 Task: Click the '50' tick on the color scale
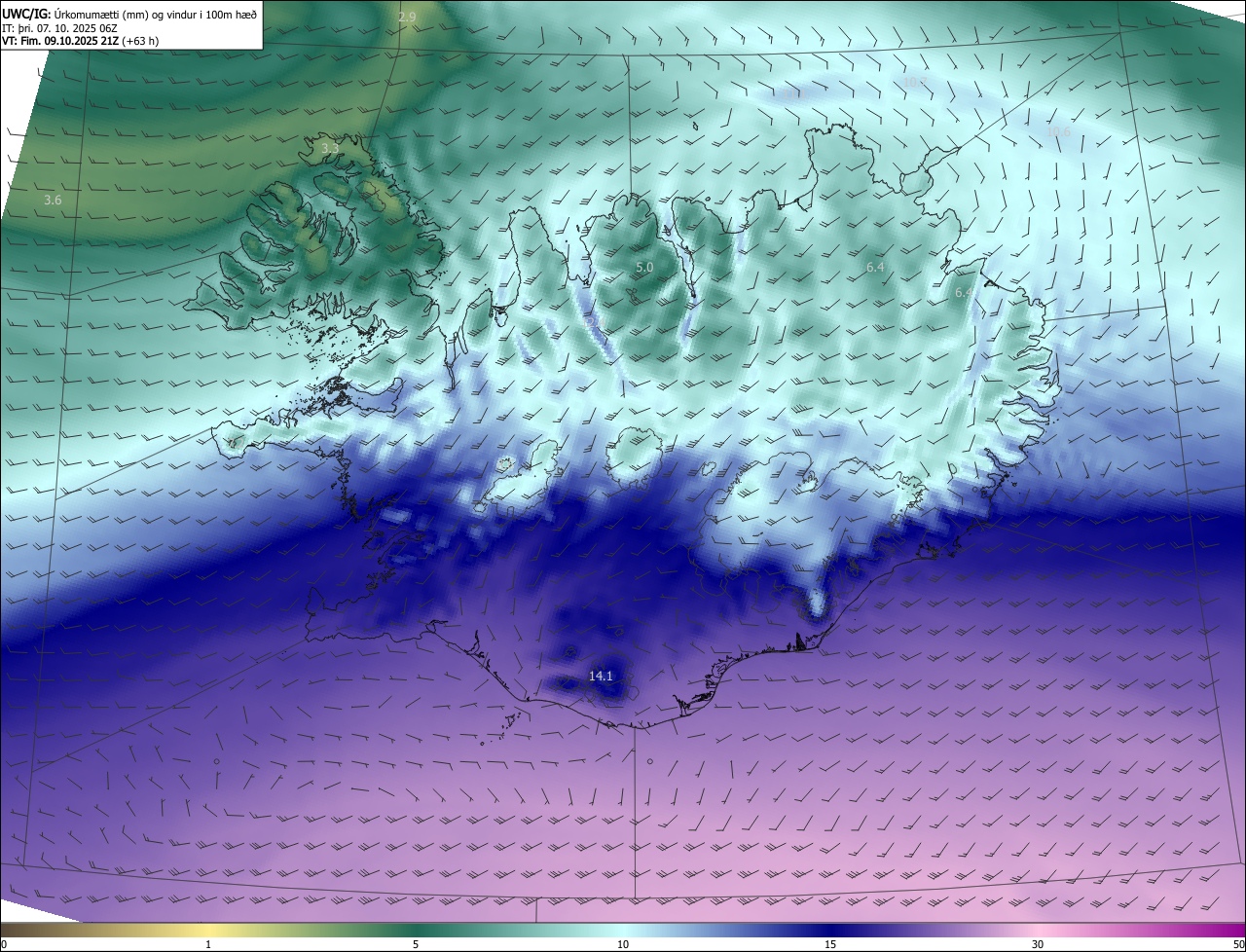point(1238,944)
